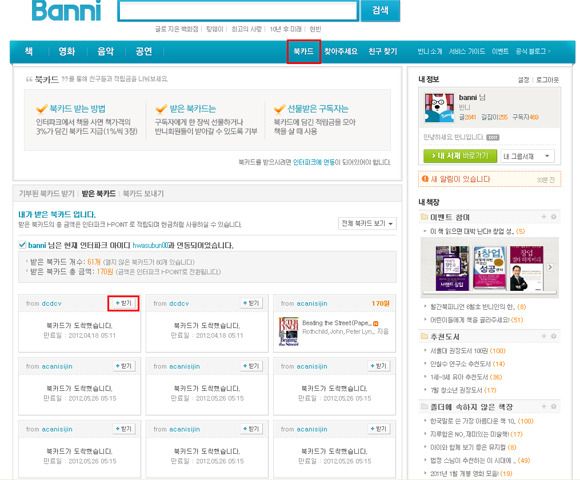Open the 유아 추천도서 bookshelf (36)
This screenshot has width=580, height=480.
466,377
